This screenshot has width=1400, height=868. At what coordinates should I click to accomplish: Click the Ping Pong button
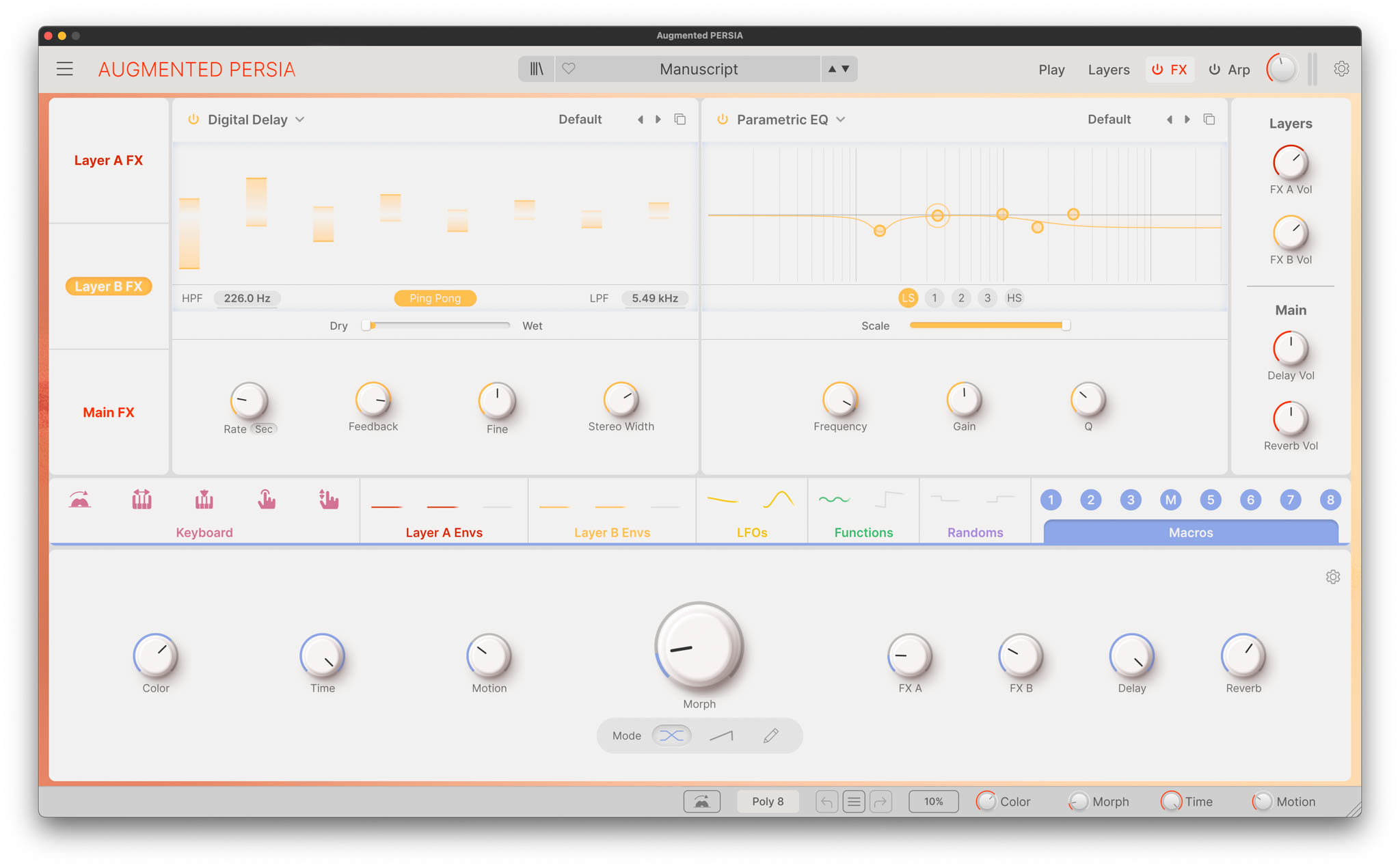435,298
